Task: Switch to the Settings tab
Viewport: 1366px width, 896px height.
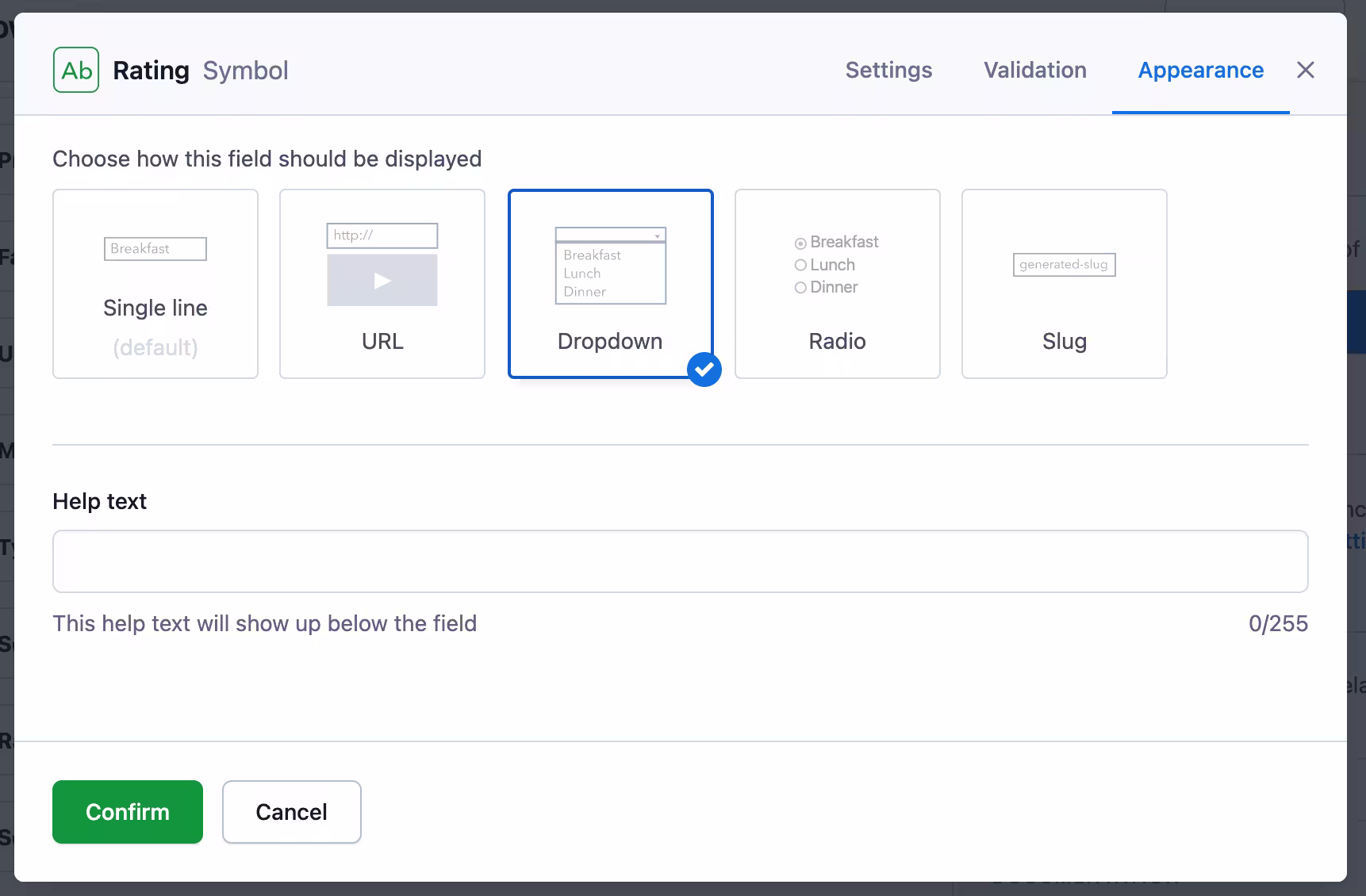Action: click(x=888, y=70)
